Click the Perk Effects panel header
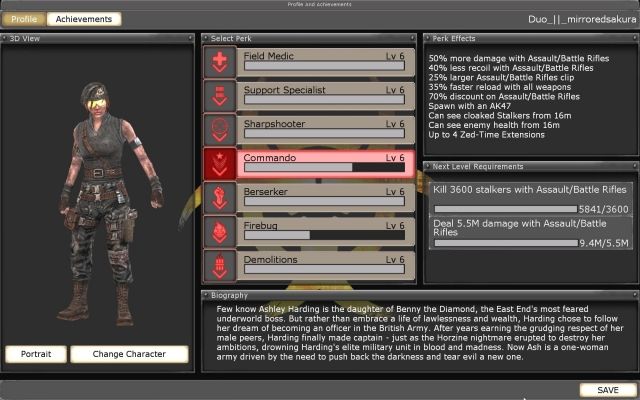Screen dimensions: 640x400 click(x=531, y=38)
